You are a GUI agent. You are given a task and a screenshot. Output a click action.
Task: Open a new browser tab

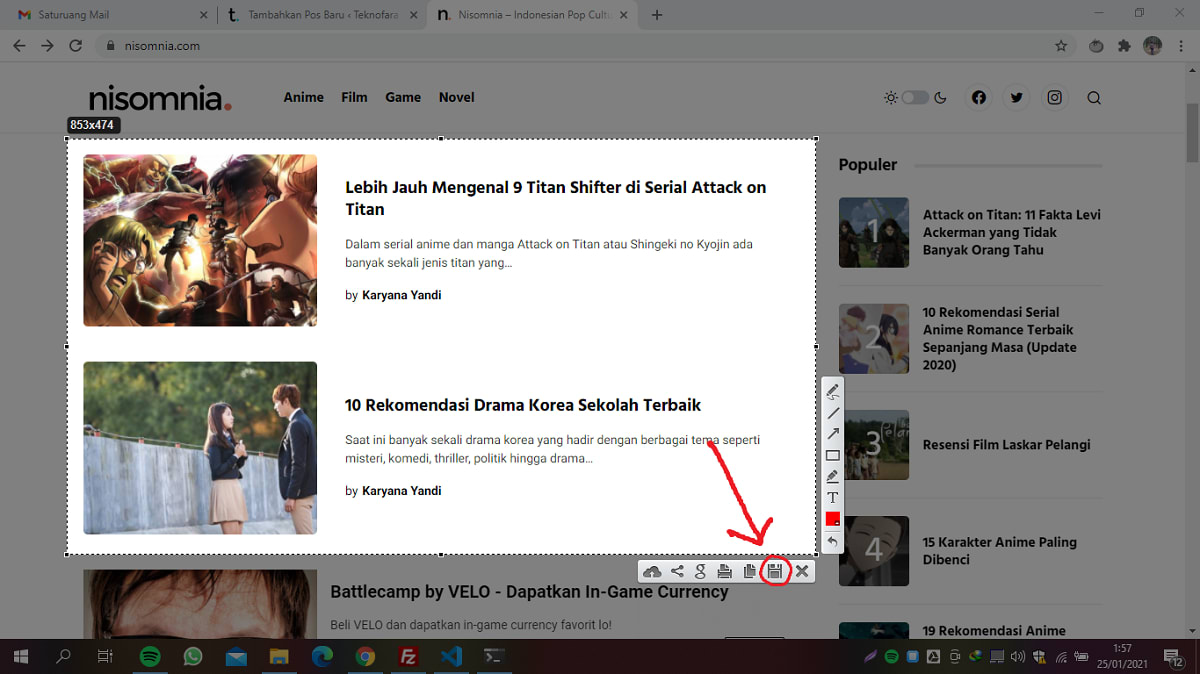pyautogui.click(x=657, y=15)
